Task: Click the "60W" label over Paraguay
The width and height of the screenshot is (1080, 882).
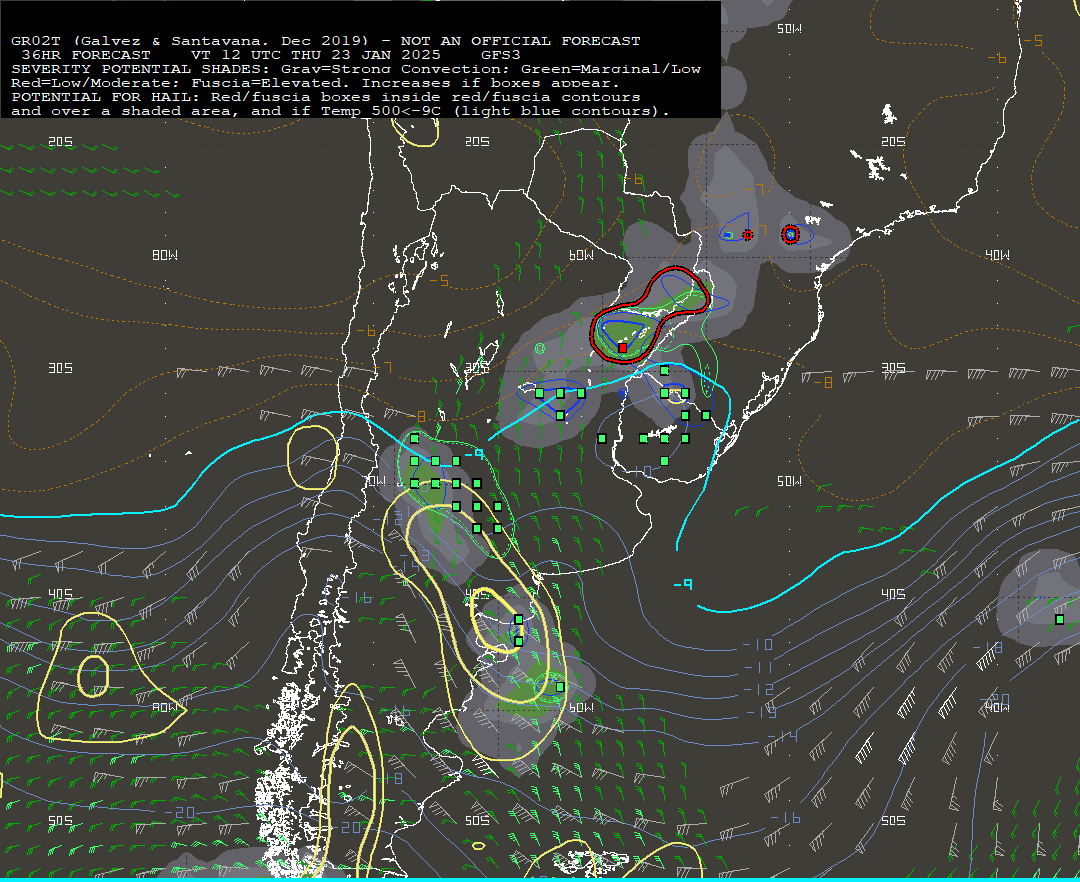Action: [581, 255]
